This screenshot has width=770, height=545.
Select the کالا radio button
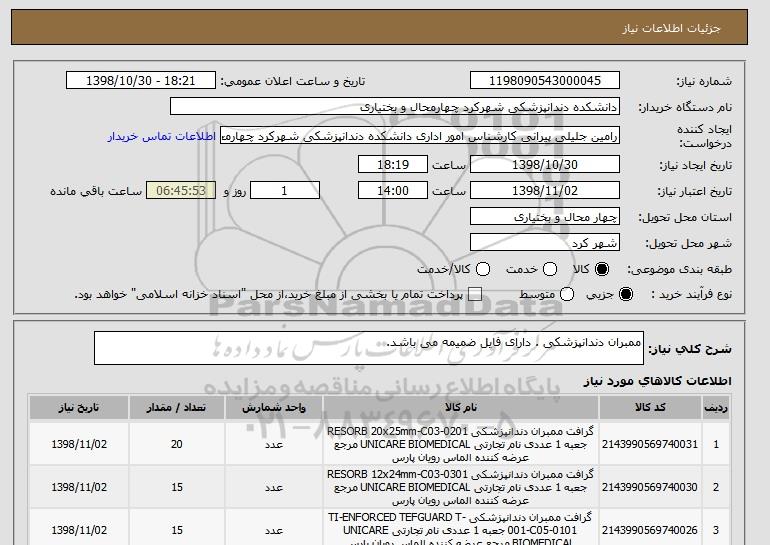(602, 269)
